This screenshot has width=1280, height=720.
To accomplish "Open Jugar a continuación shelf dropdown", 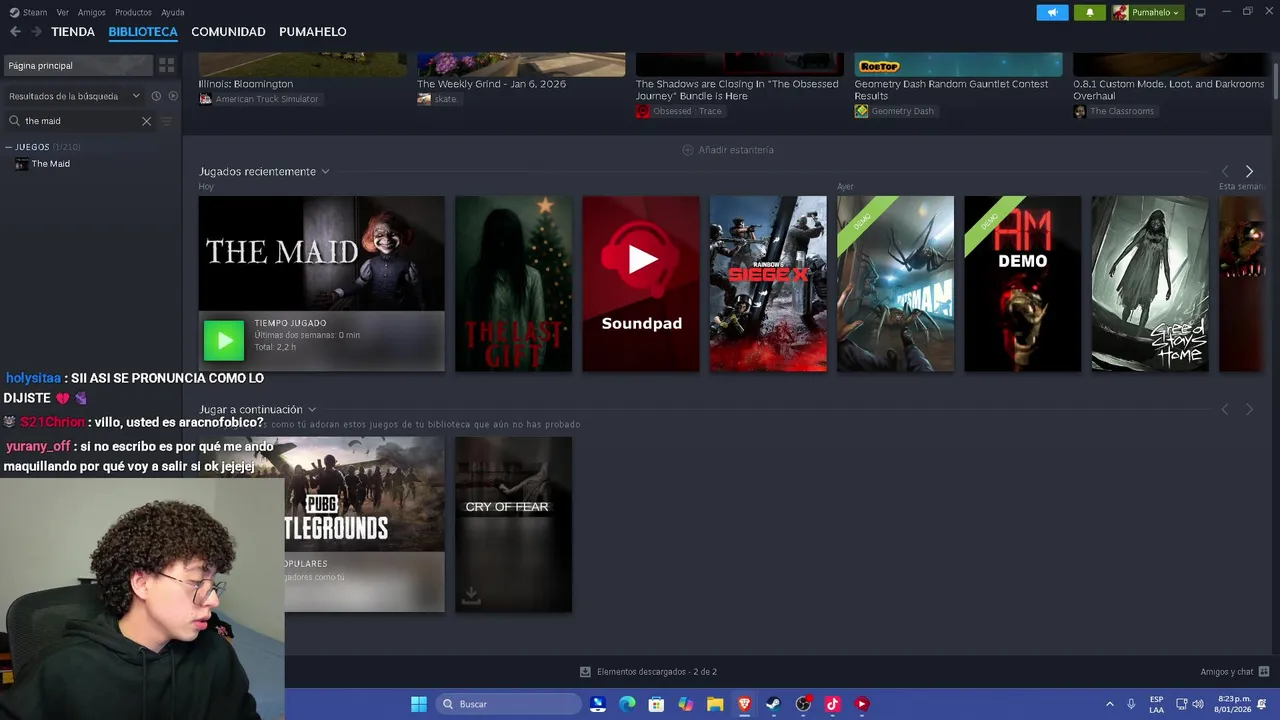I will [x=312, y=410].
